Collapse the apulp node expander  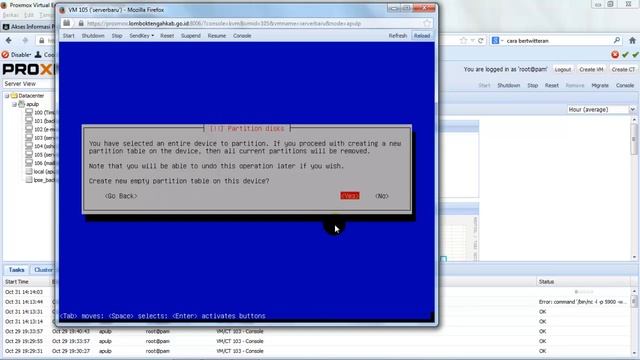coord(14,104)
